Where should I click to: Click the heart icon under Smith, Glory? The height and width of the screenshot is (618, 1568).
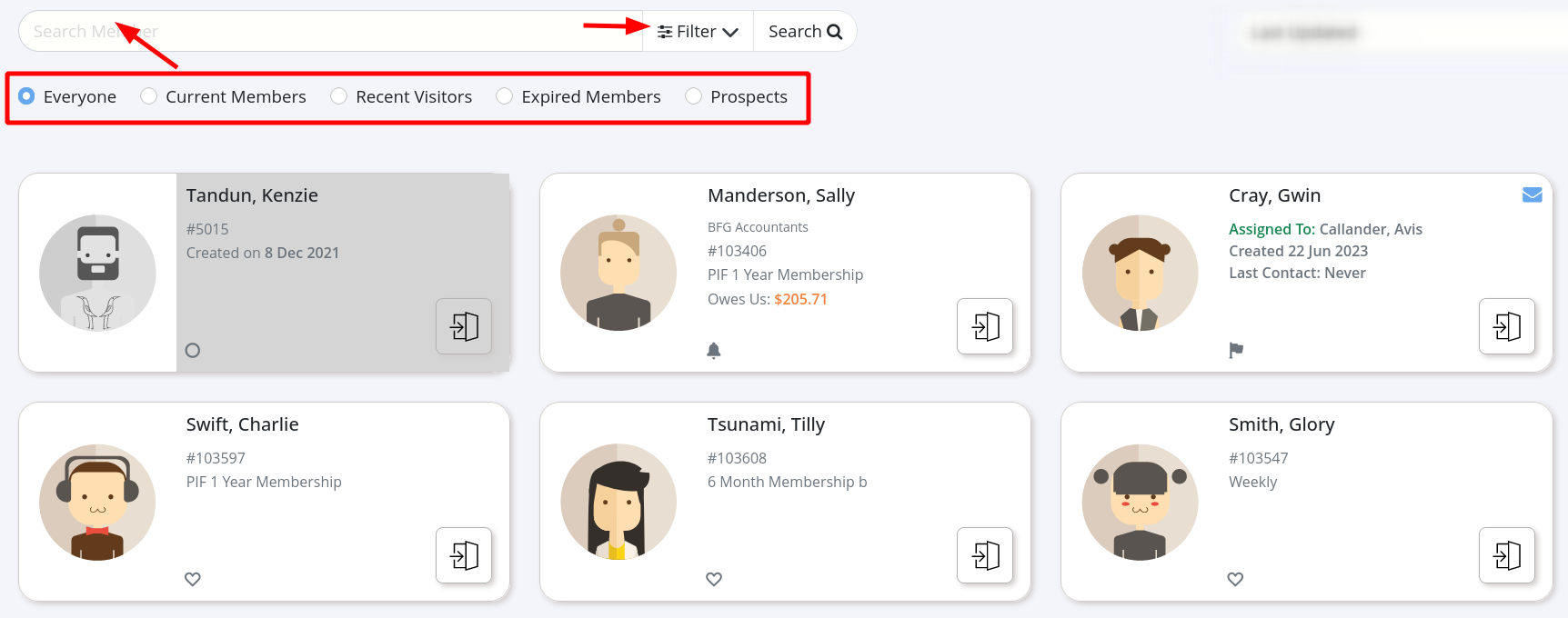click(x=1235, y=579)
